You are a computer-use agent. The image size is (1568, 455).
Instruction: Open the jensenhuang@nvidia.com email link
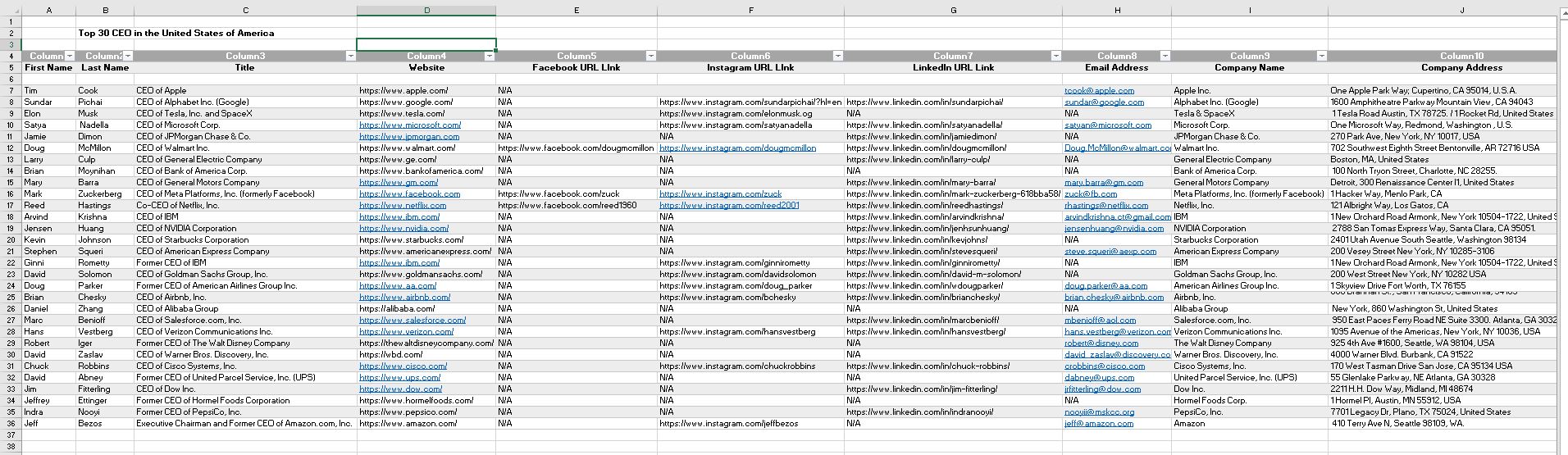click(1114, 228)
